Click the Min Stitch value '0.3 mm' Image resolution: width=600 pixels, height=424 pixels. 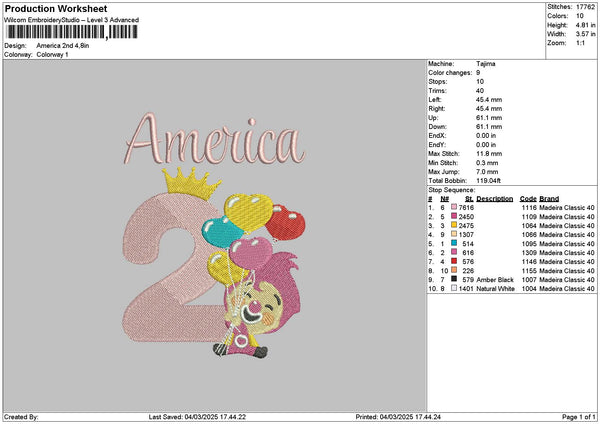tap(487, 163)
